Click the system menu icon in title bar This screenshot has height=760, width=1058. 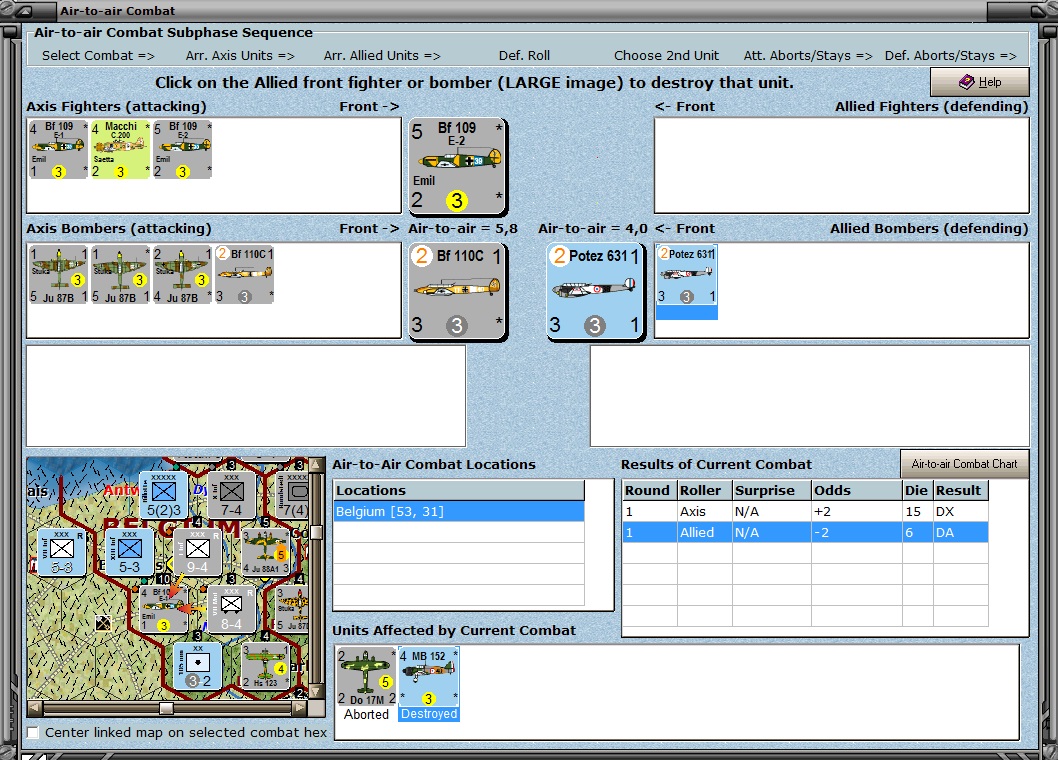point(23,11)
